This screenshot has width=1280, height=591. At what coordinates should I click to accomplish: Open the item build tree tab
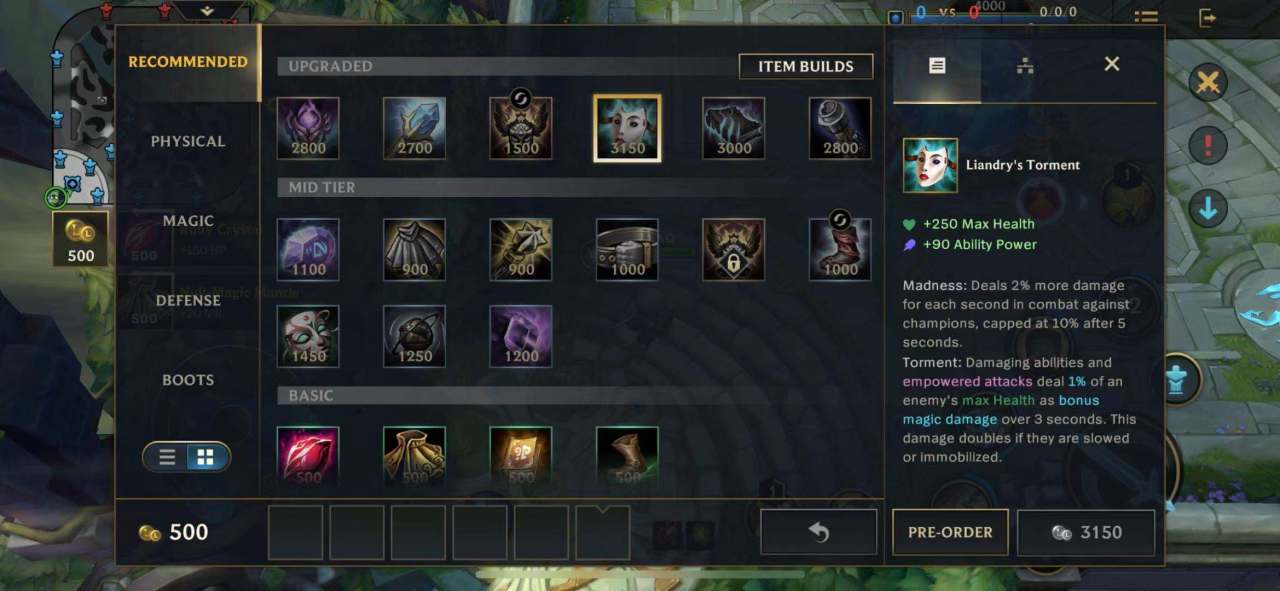(x=1024, y=65)
